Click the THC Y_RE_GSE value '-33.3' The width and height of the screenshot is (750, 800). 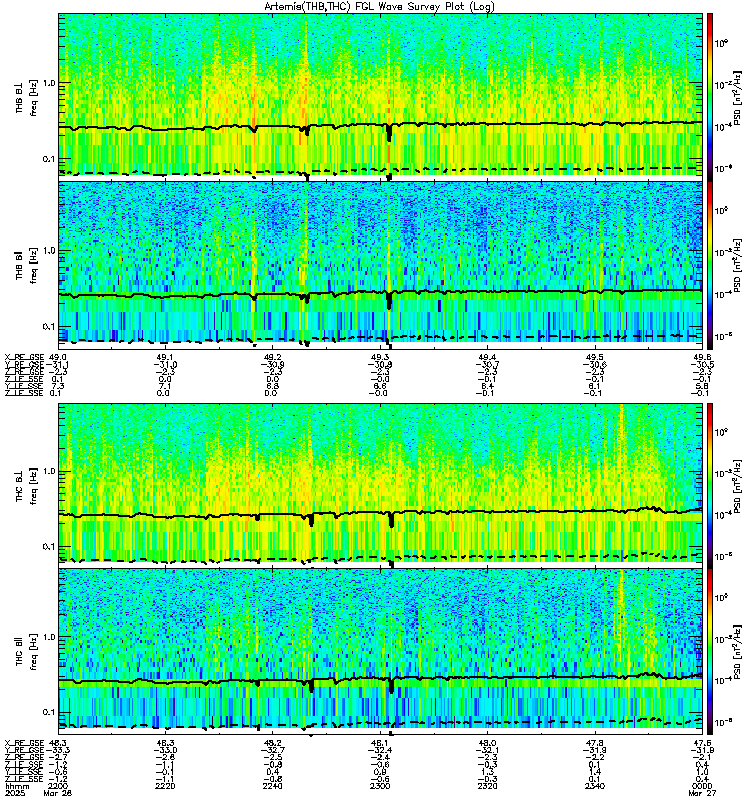click(57, 750)
